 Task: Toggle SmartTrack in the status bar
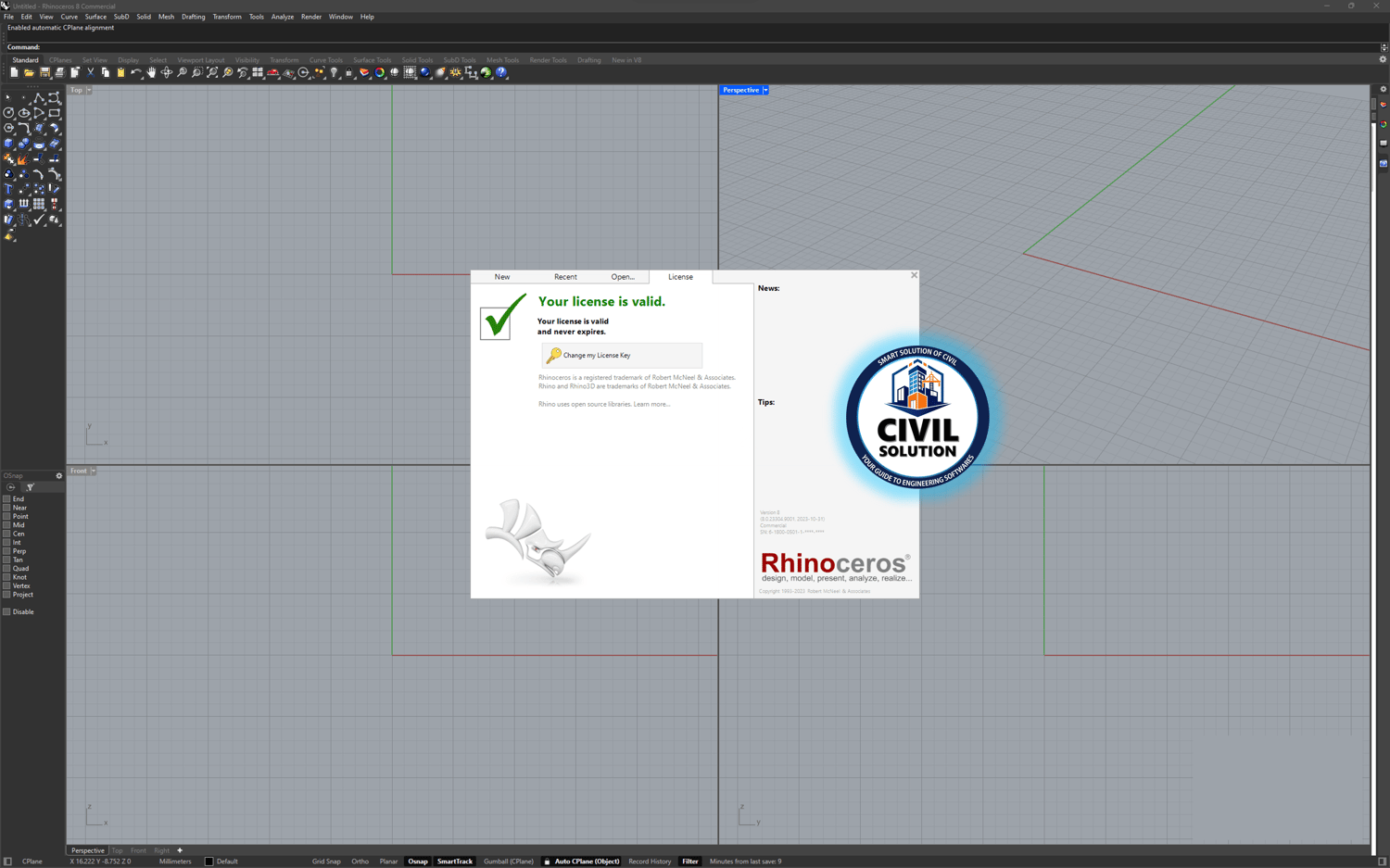(455, 862)
